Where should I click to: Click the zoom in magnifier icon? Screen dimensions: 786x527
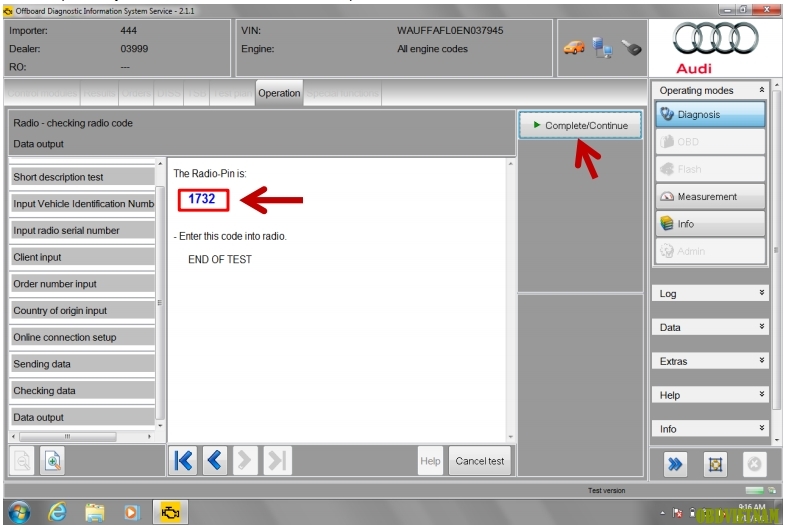point(53,460)
